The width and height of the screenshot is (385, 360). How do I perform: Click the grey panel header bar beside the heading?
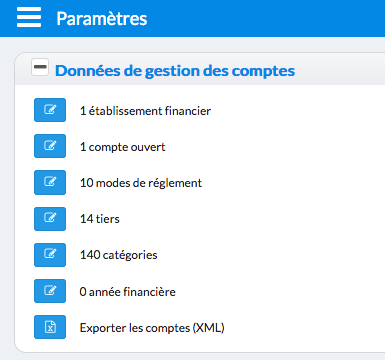(340, 69)
